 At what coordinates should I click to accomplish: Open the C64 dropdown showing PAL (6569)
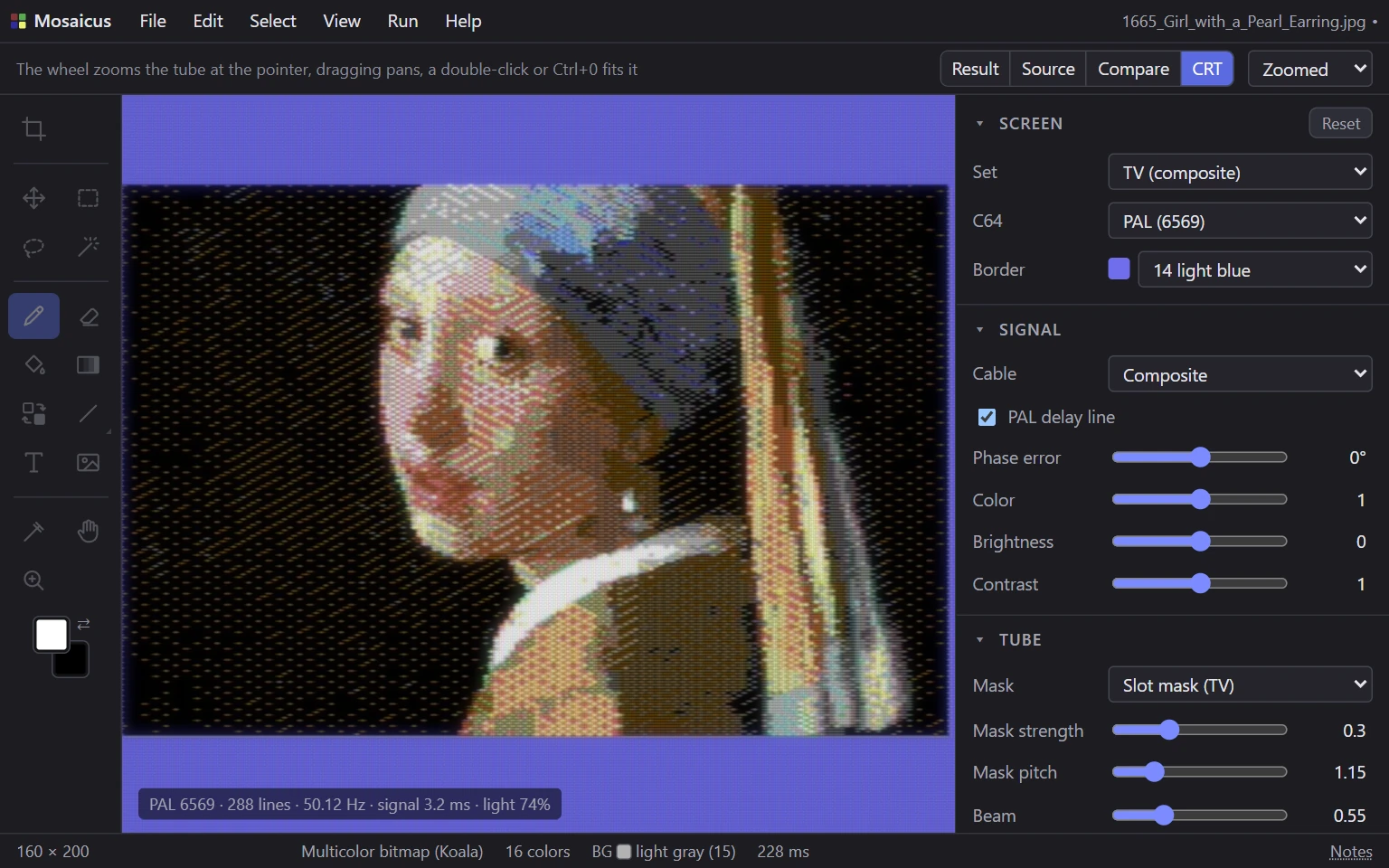click(1240, 221)
